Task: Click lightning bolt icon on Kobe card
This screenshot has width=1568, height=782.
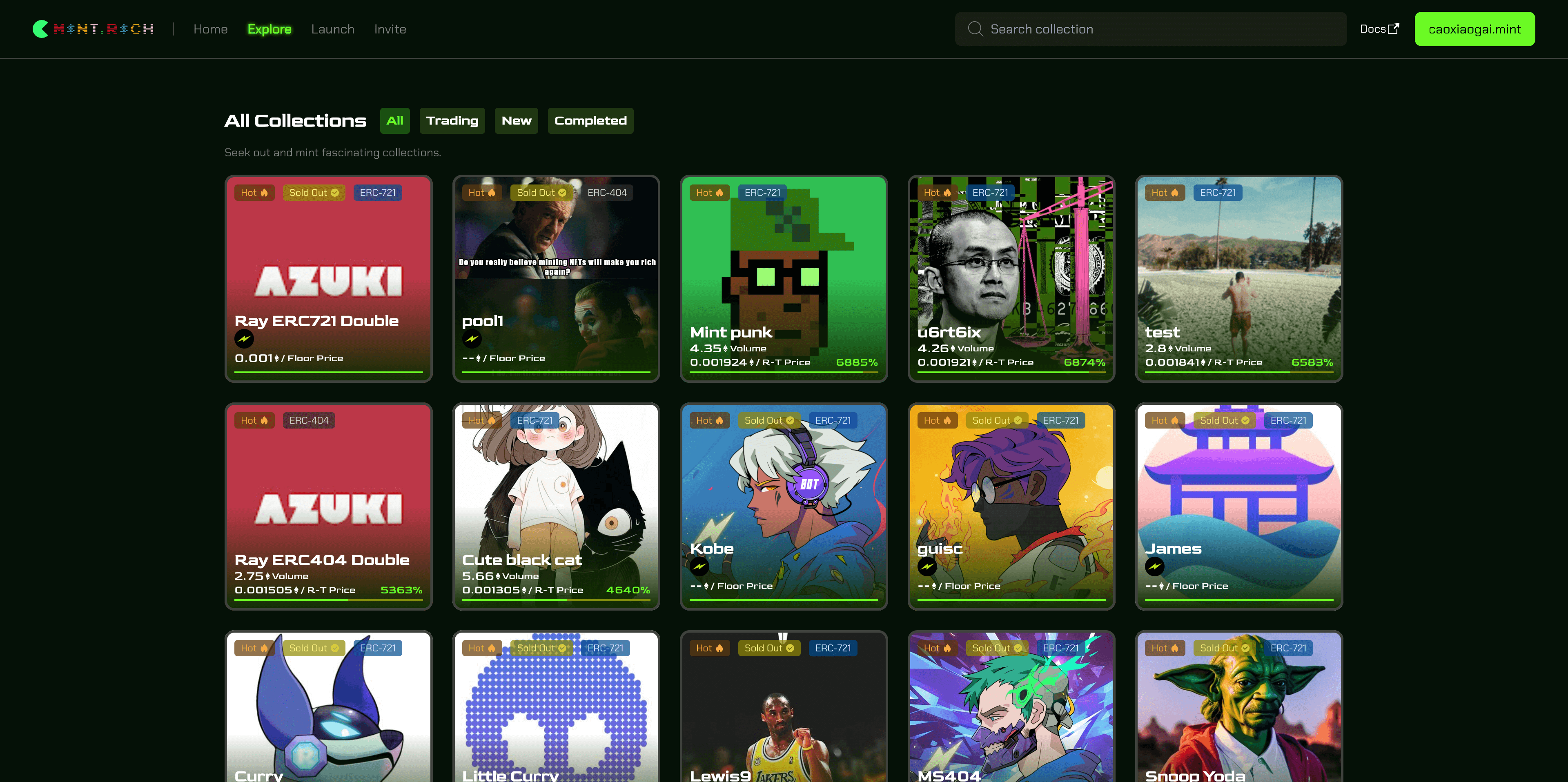Action: [699, 567]
